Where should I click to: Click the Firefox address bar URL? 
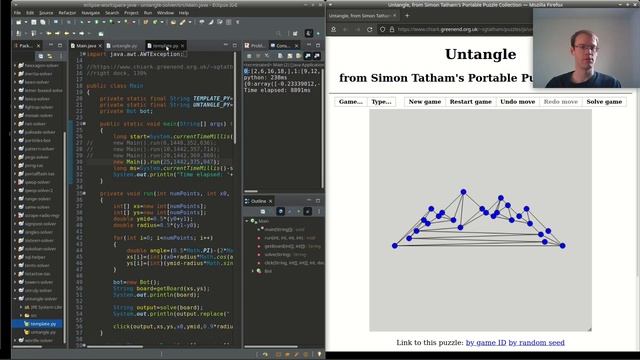coord(464,29)
